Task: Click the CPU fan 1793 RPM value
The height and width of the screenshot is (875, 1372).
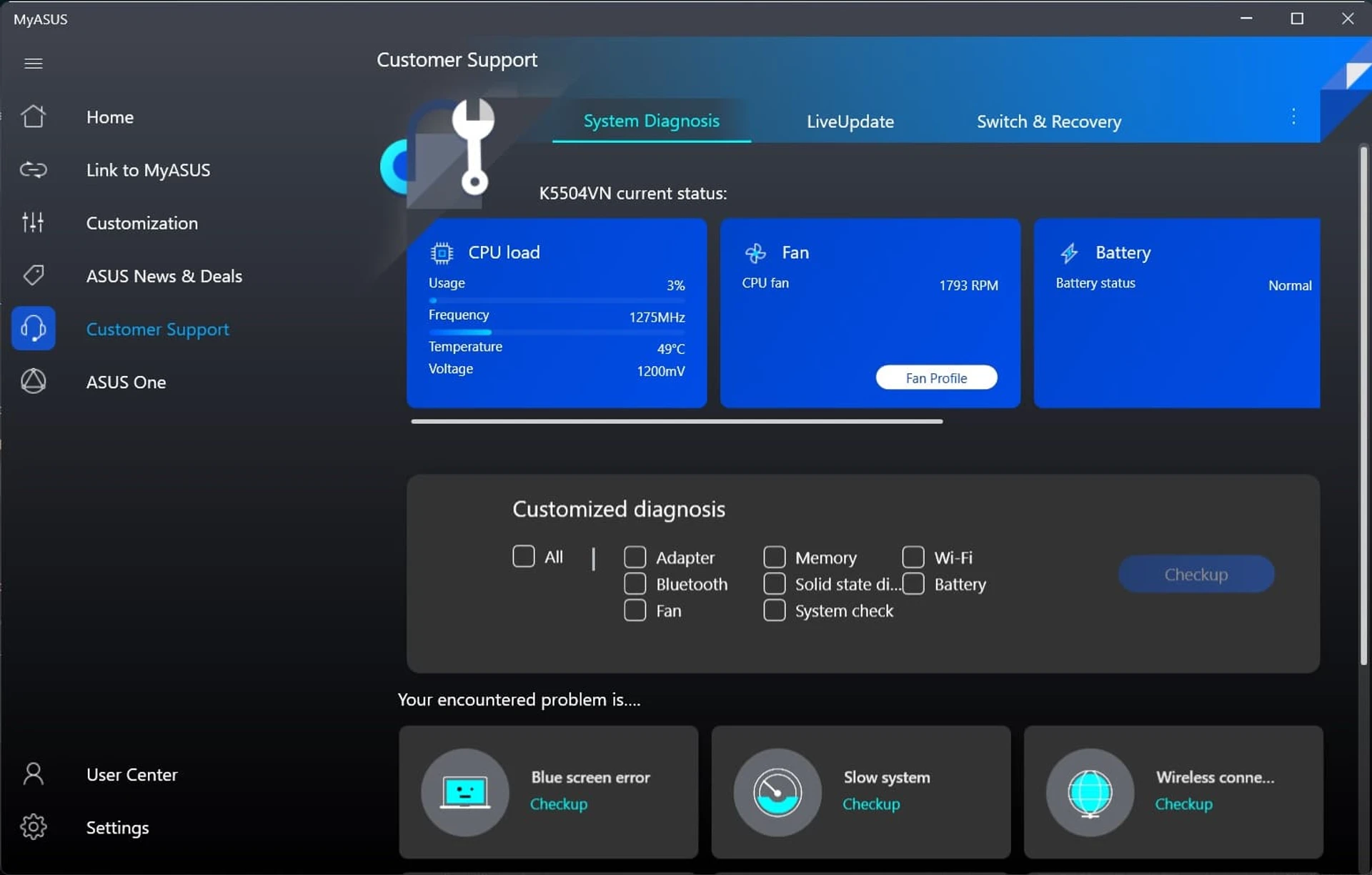Action: click(x=968, y=285)
